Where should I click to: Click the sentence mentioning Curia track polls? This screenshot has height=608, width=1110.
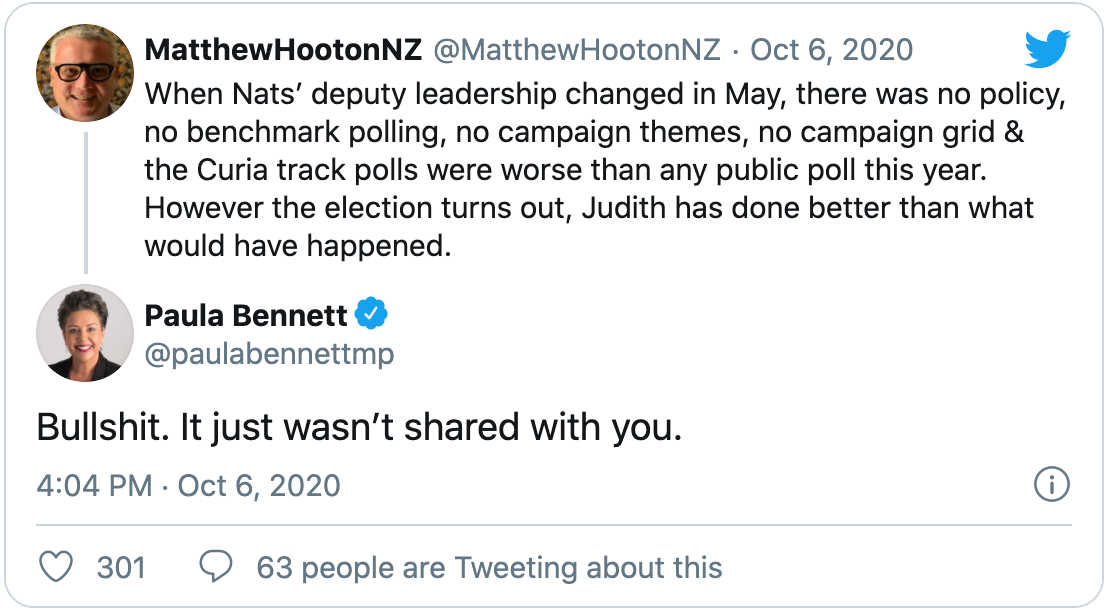[x=566, y=170]
